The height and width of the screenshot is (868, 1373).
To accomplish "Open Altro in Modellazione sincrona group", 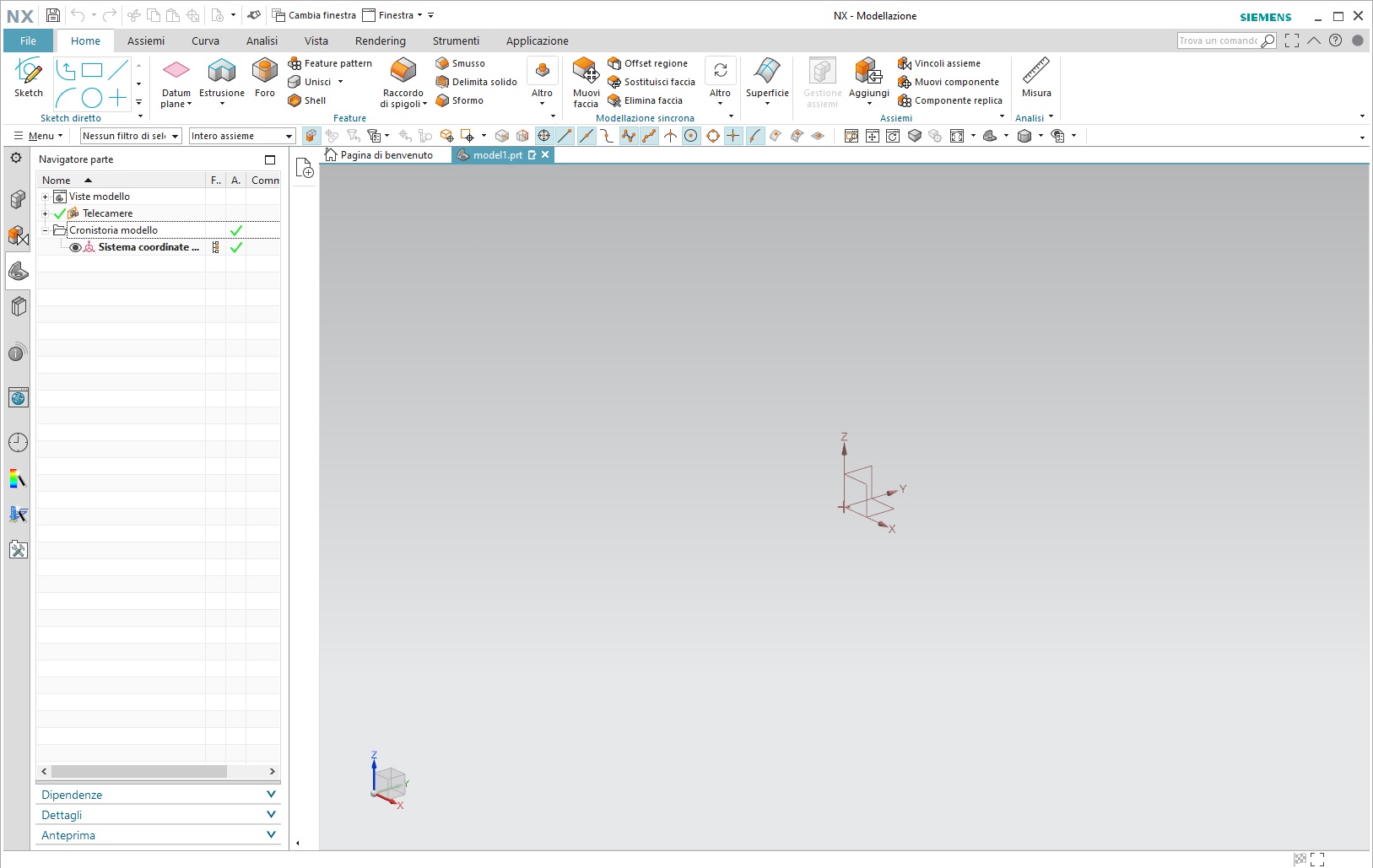I will click(x=720, y=82).
